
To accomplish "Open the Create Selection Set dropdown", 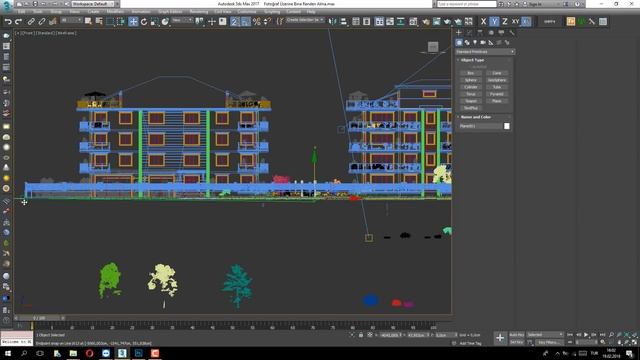I will click(305, 20).
